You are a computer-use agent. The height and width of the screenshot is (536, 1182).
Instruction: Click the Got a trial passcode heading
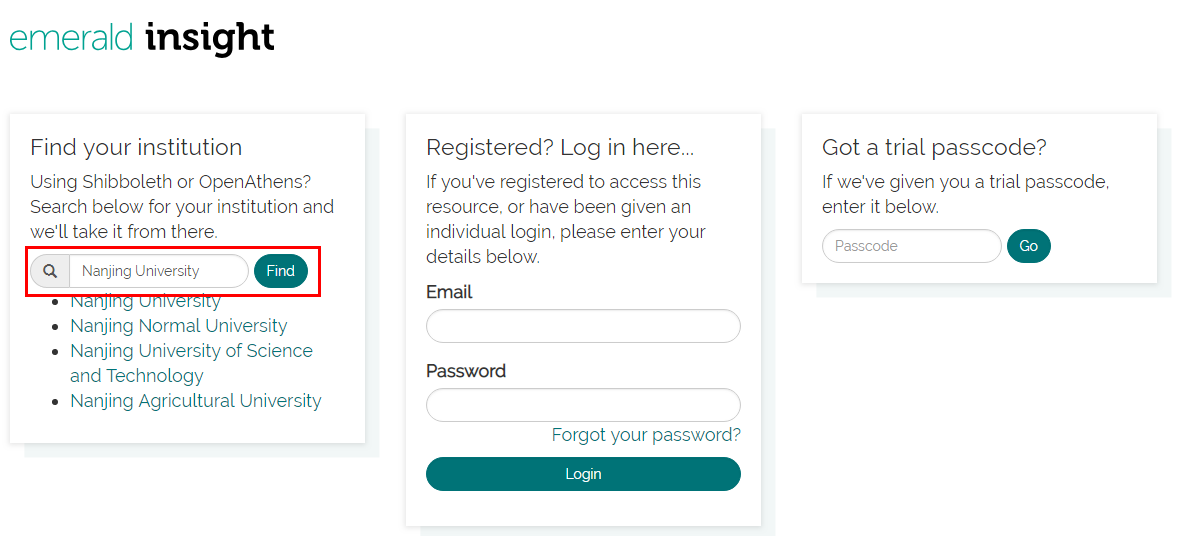[x=934, y=147]
